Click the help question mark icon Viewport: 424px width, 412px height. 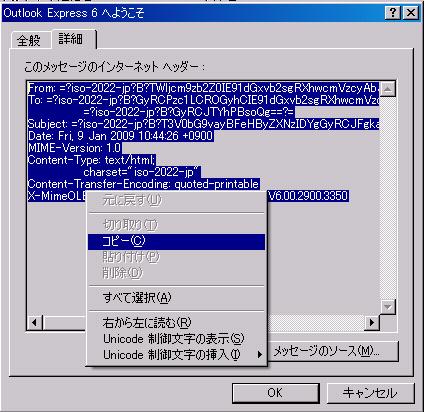pyautogui.click(x=393, y=13)
